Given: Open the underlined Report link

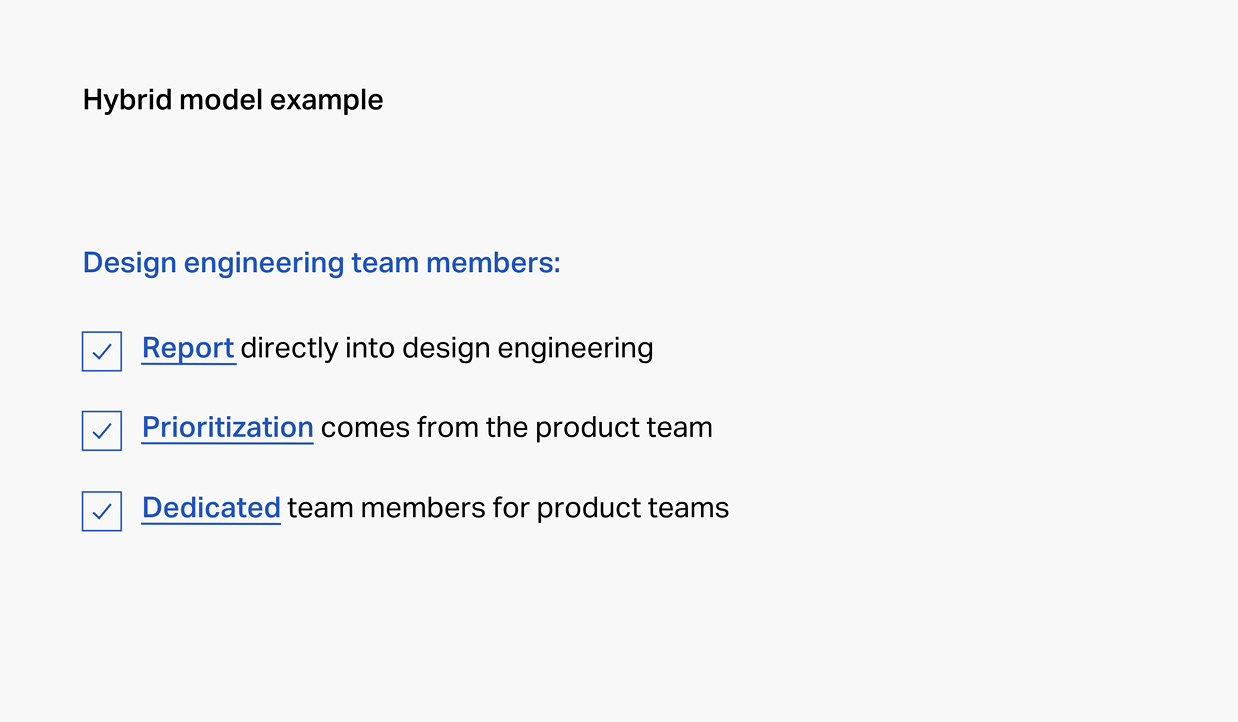Looking at the screenshot, I should point(188,348).
